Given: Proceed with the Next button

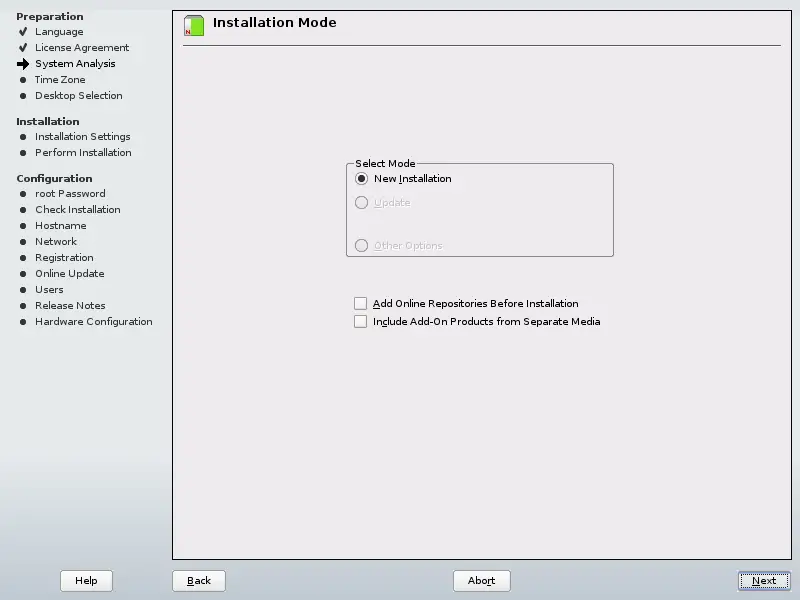Looking at the screenshot, I should [x=764, y=581].
